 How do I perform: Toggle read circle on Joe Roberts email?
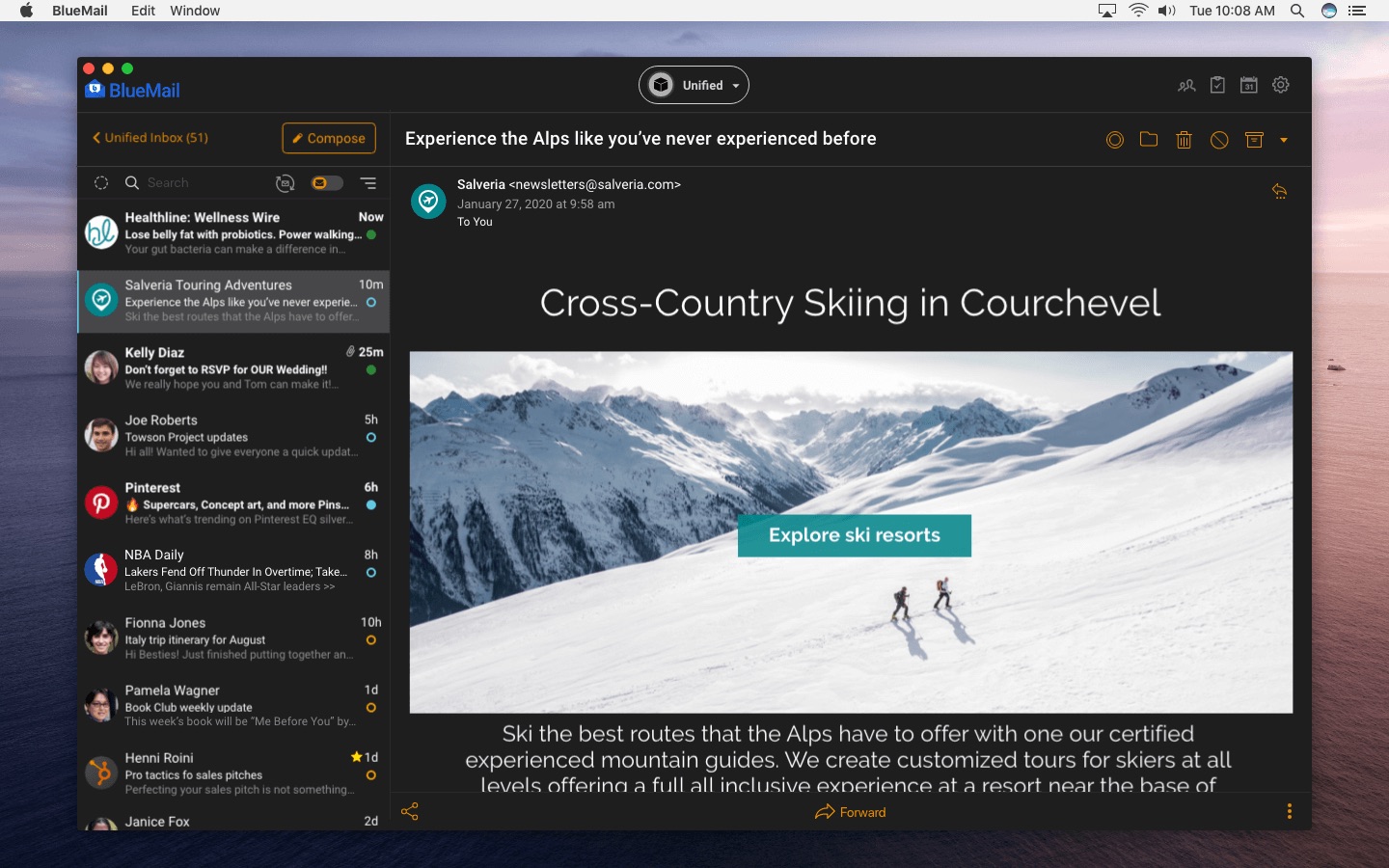coord(371,437)
